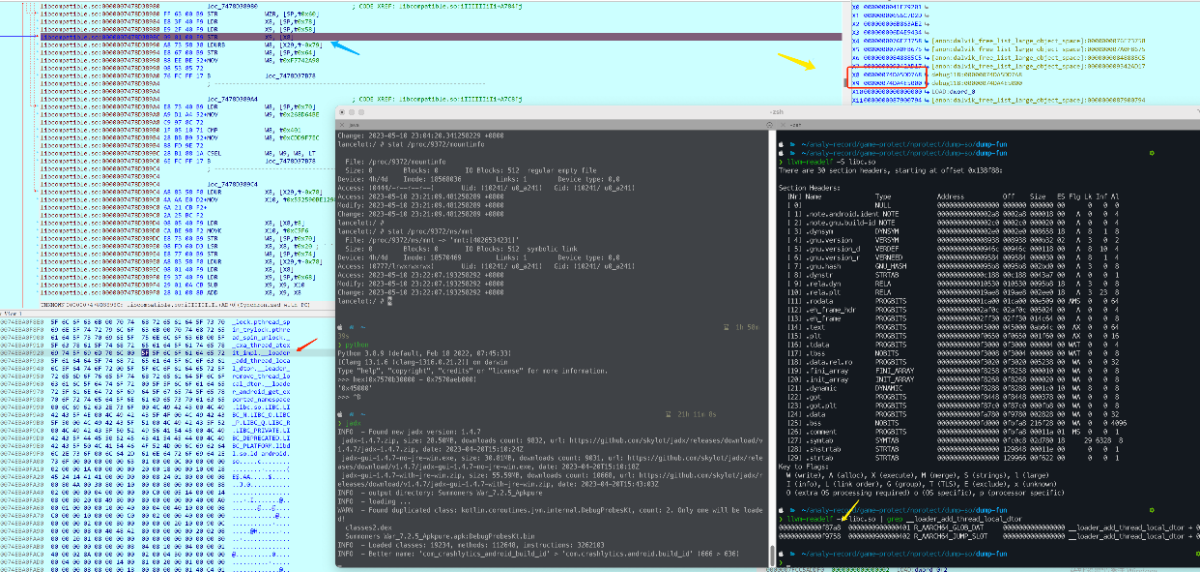Click the '.rela.plt' section row
This screenshot has width=1200, height=572.
[x=953, y=293]
